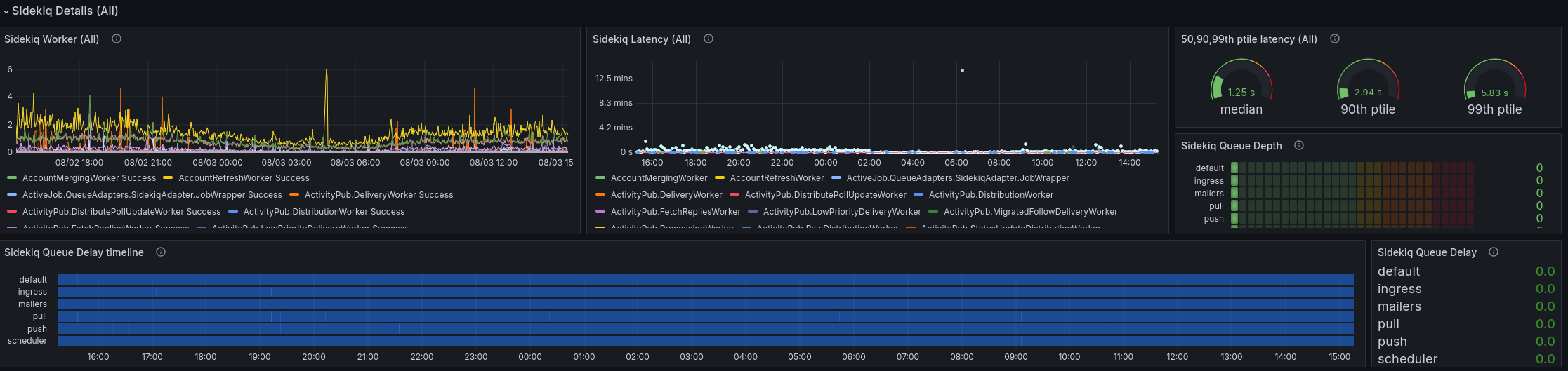Open the Sidekiq Queue Depth panel title menu
This screenshot has width=1568, height=371.
pyautogui.click(x=1231, y=146)
